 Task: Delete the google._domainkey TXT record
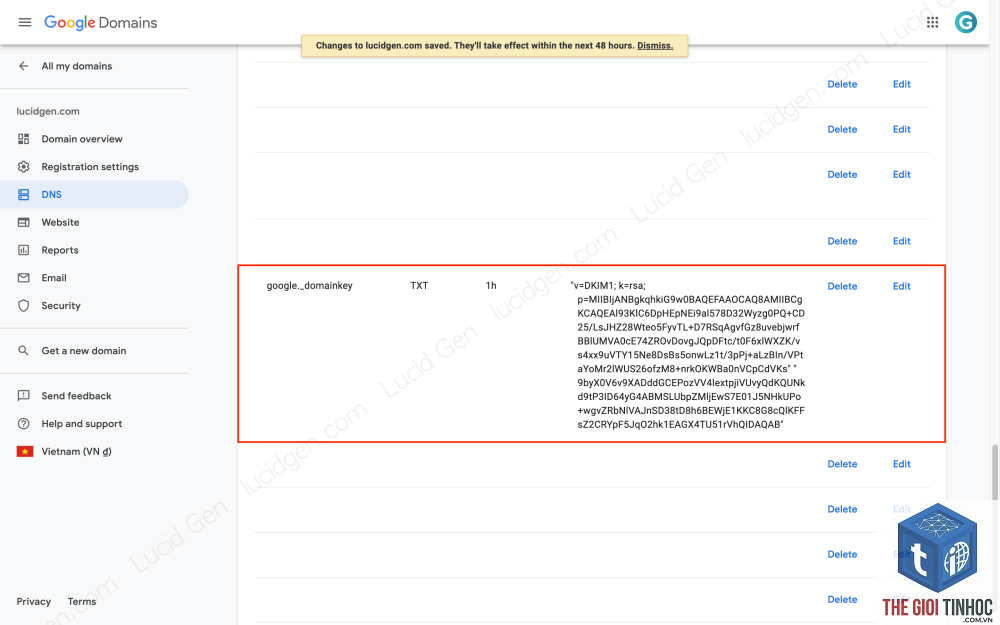coord(842,286)
